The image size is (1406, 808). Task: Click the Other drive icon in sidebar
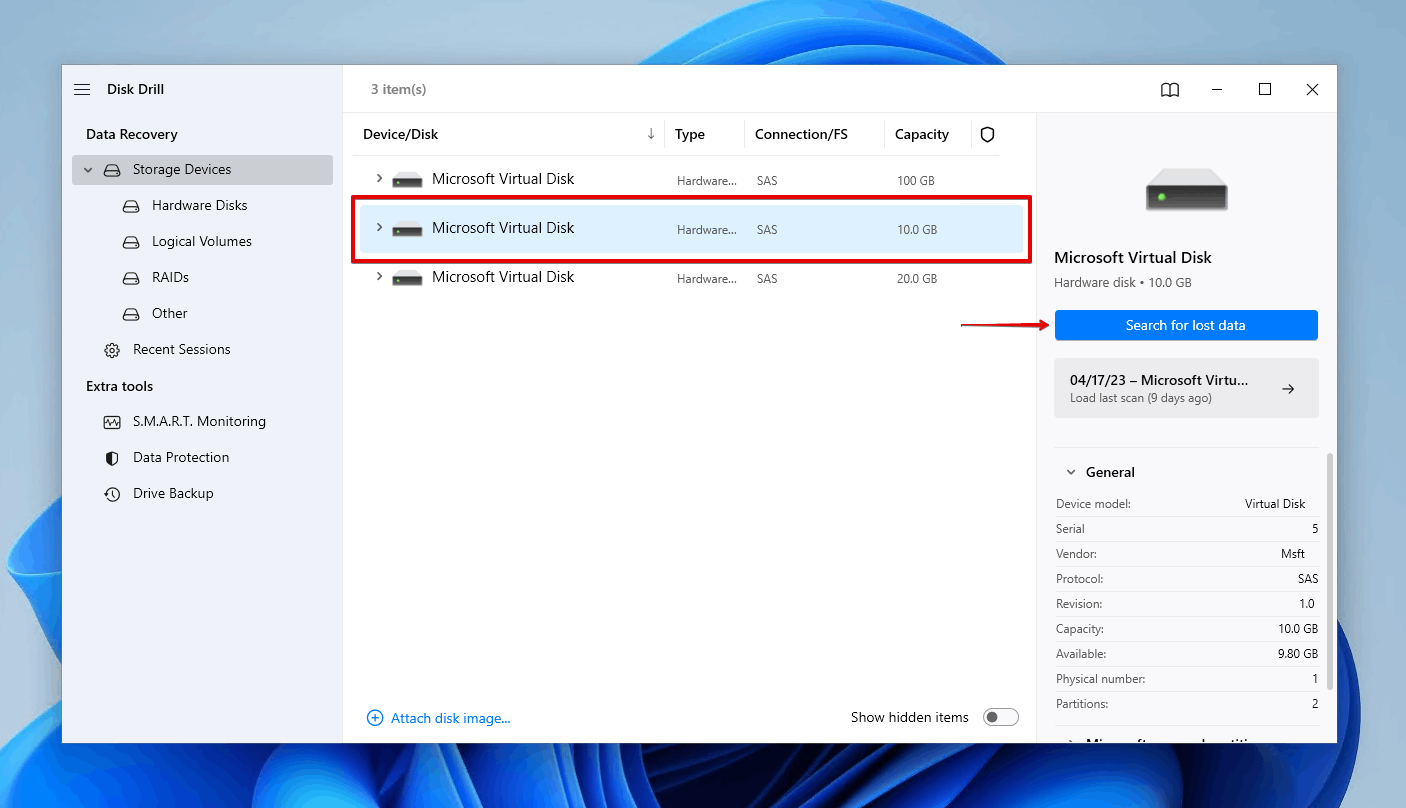pyautogui.click(x=131, y=314)
